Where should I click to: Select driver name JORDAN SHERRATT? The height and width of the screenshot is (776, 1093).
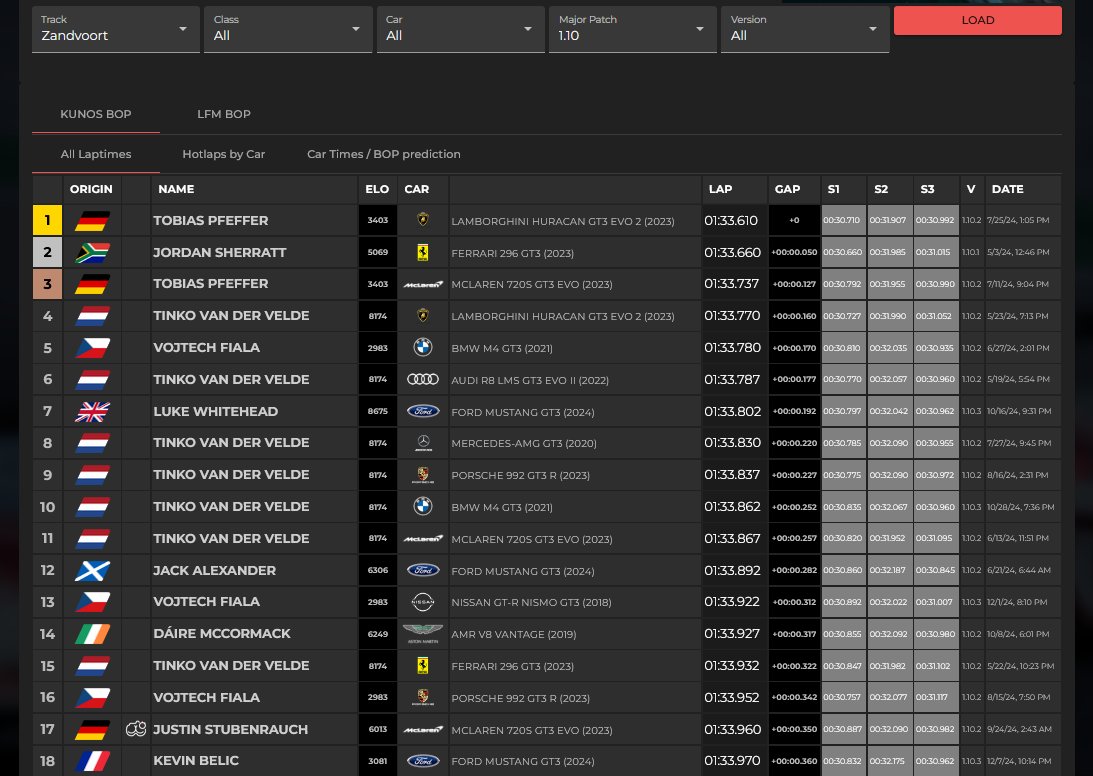pos(220,252)
